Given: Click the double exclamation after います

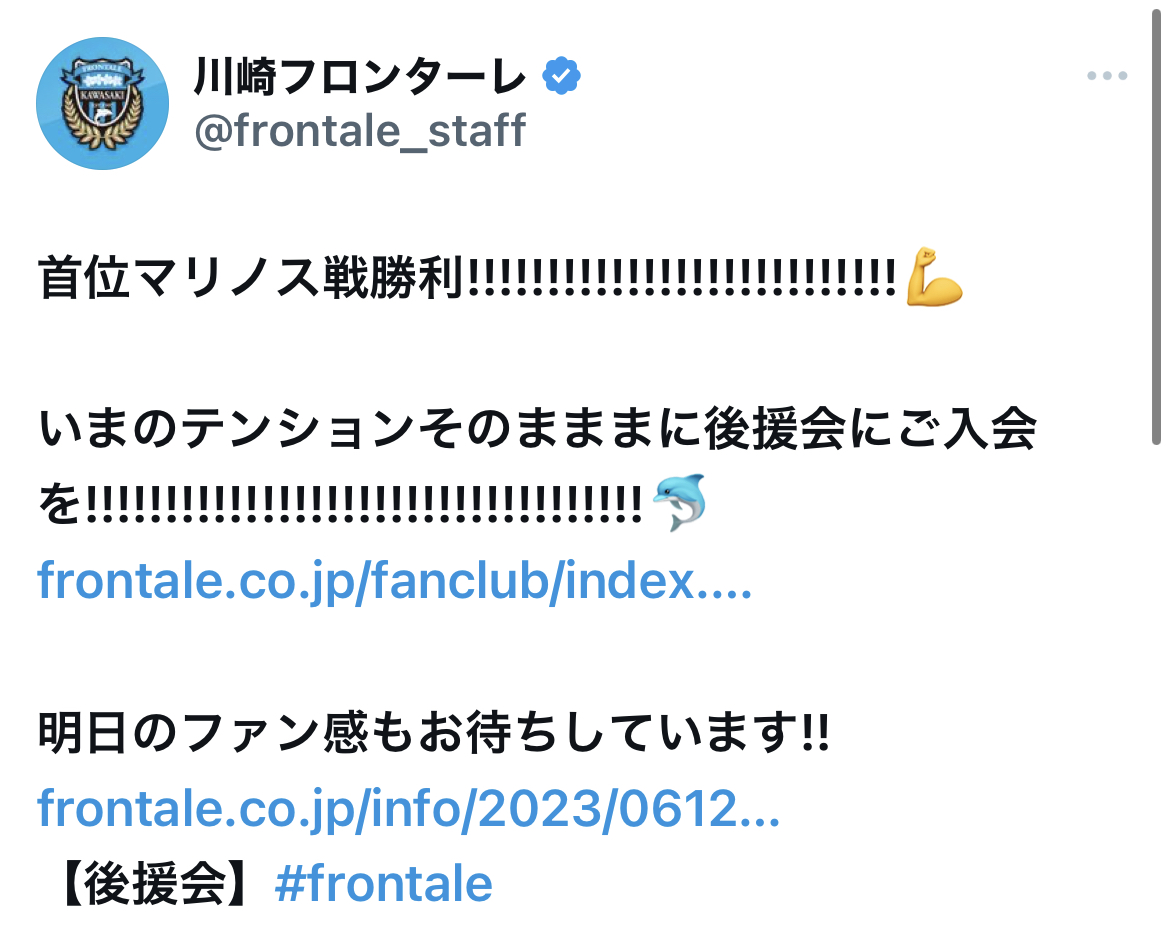Looking at the screenshot, I should pyautogui.click(x=816, y=732).
